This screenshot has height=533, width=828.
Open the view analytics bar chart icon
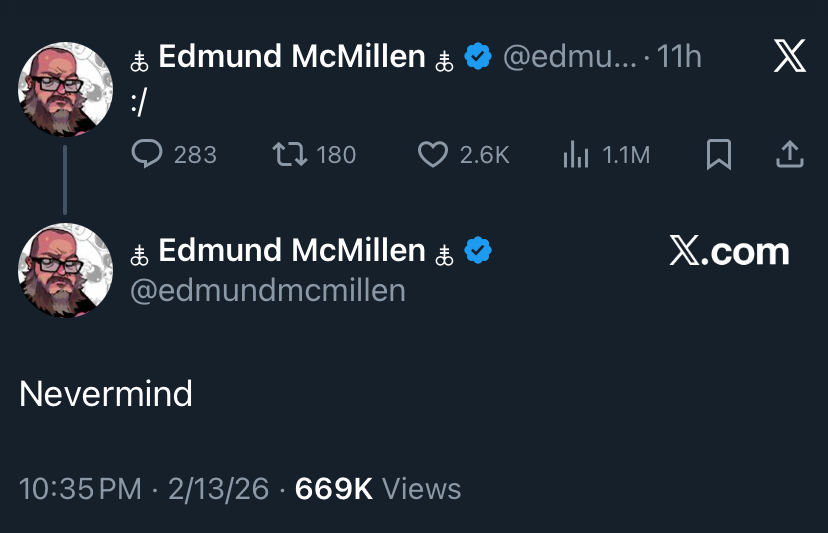(x=575, y=154)
